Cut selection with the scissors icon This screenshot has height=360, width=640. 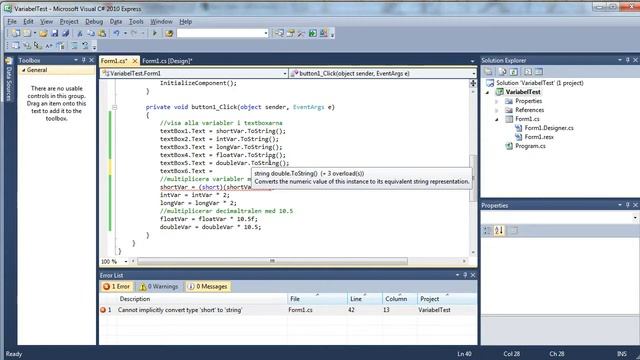pos(80,33)
